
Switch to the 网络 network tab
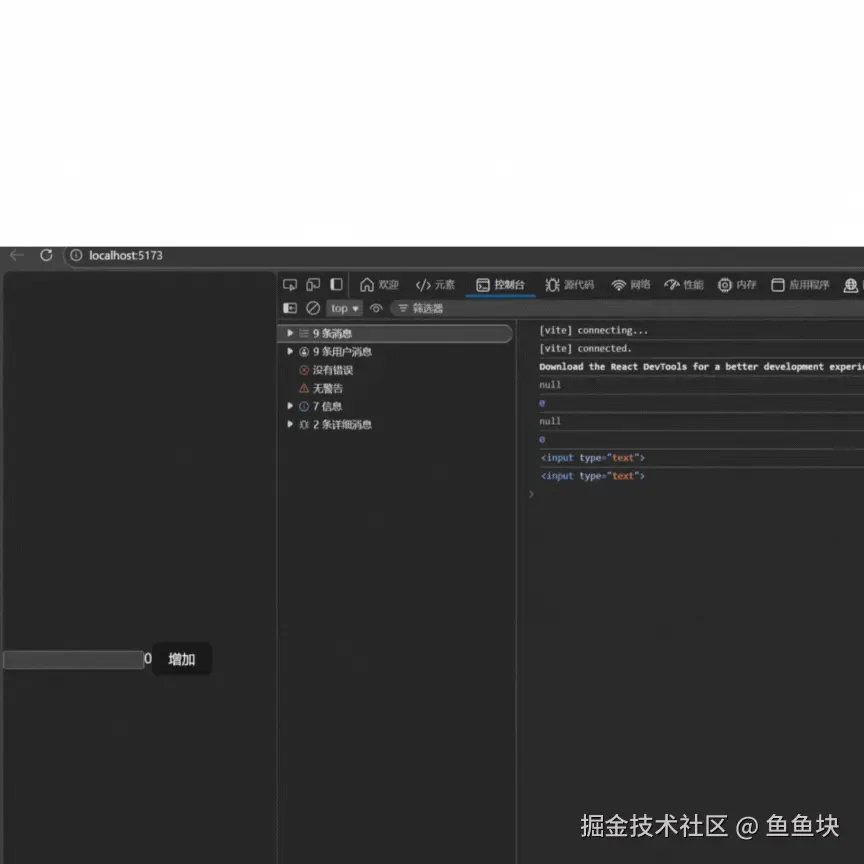[631, 285]
